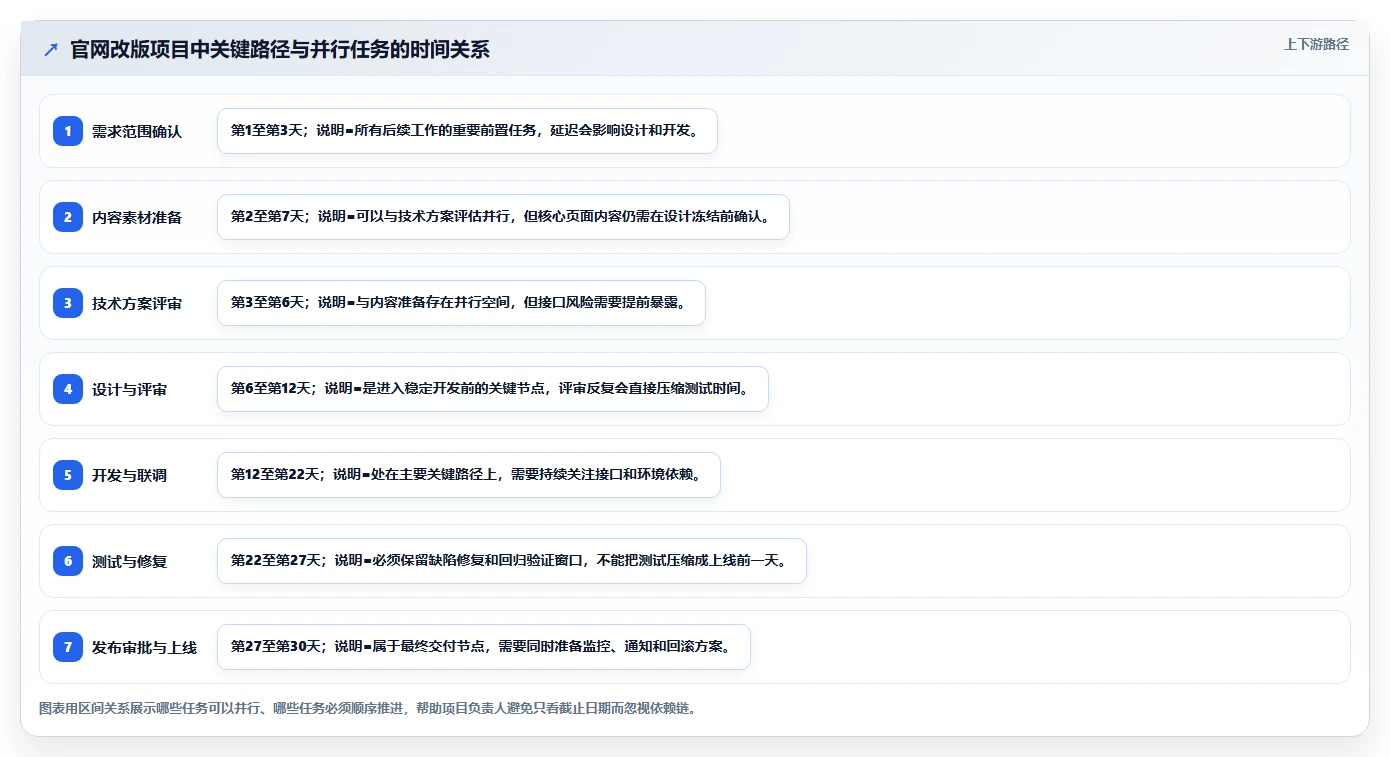Screen dimensions: 1390x757
Task: Click number badge 5 for 开发与联调
Action: pyautogui.click(x=68, y=474)
